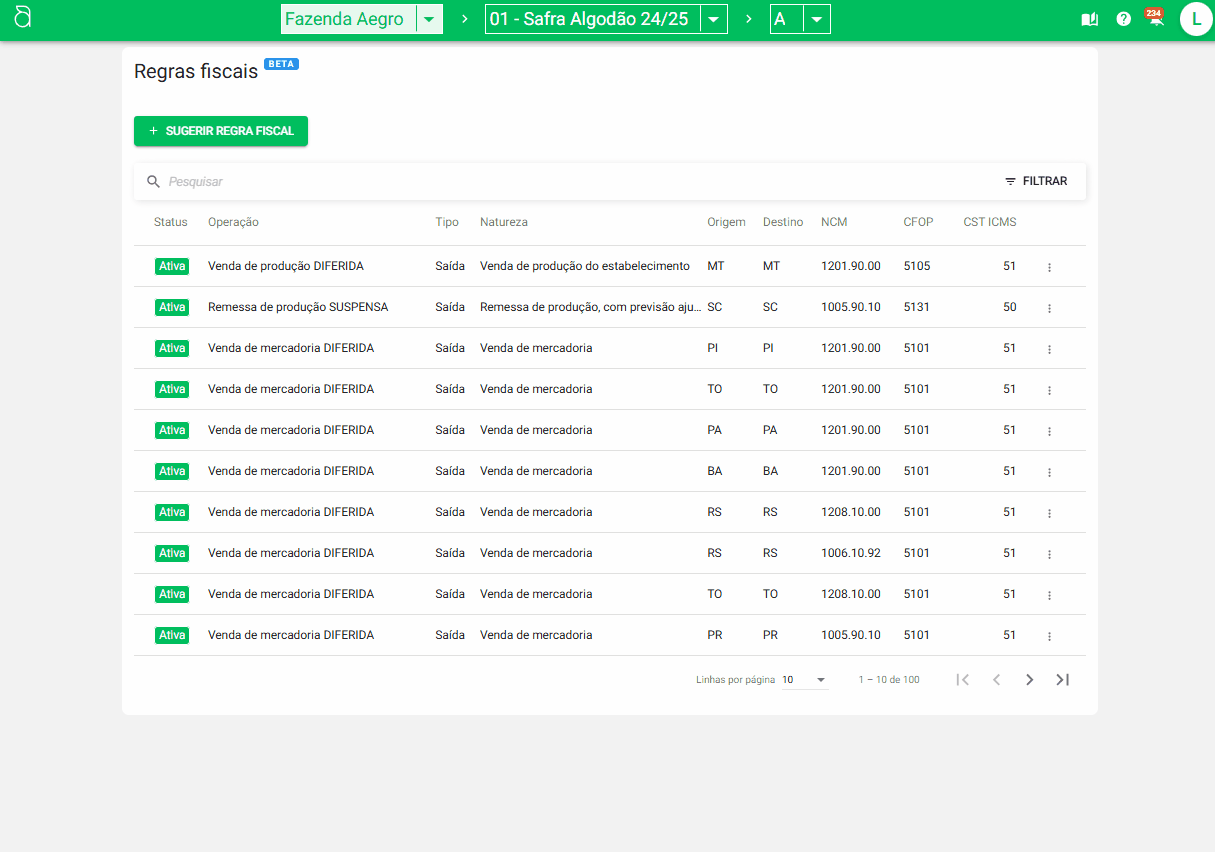
Task: Go to next page of results
Action: [x=1029, y=680]
